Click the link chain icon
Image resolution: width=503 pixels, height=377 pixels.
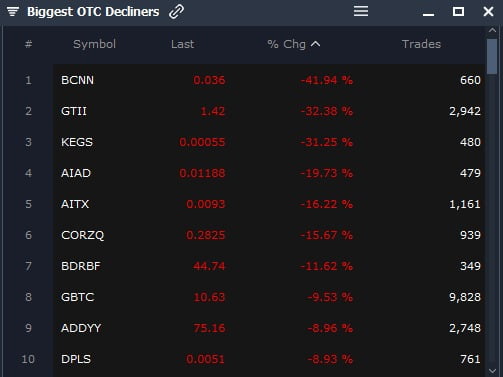(176, 12)
